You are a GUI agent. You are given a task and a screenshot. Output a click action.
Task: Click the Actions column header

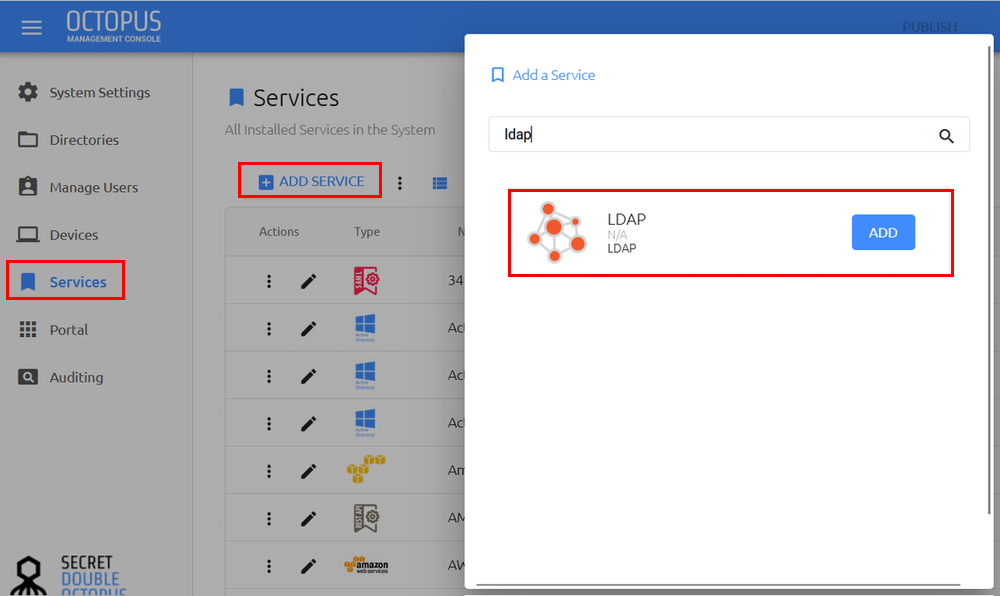[279, 231]
